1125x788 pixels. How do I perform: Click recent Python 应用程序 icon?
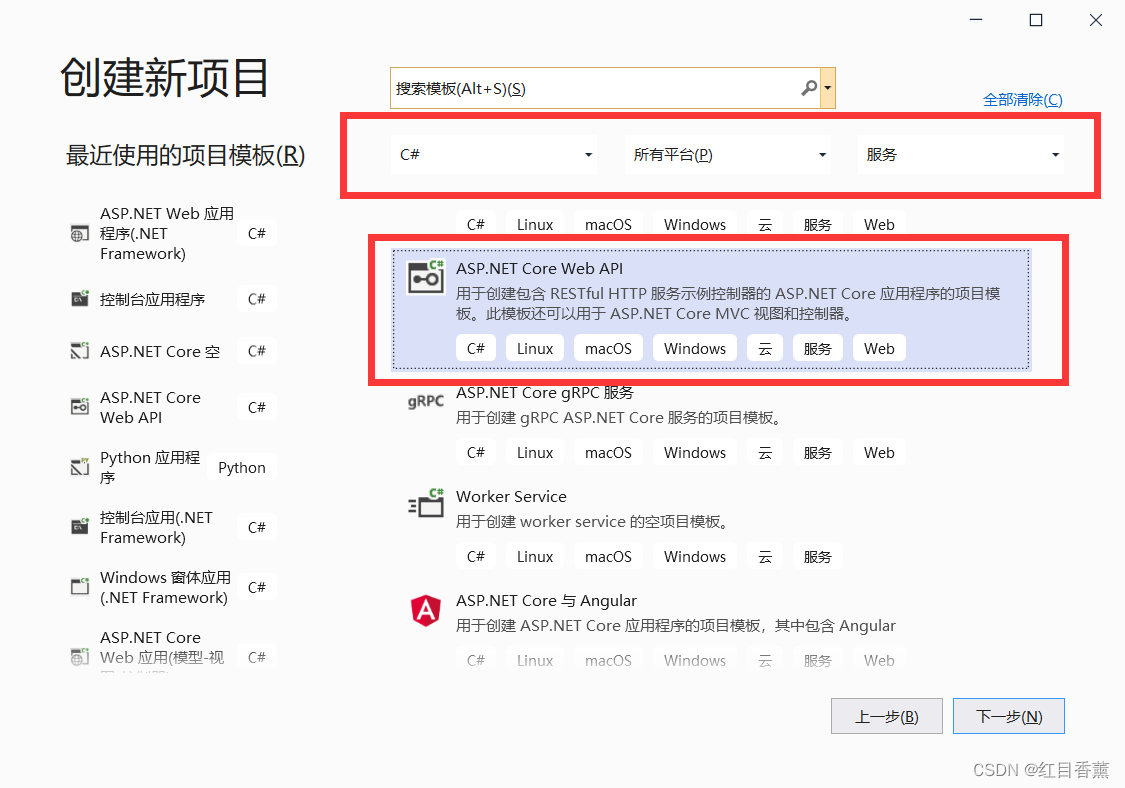80,467
